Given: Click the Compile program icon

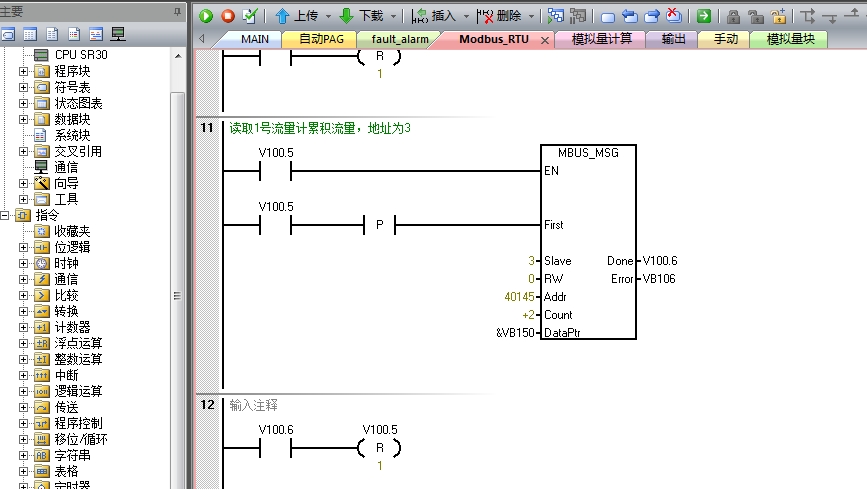Looking at the screenshot, I should click(x=249, y=16).
